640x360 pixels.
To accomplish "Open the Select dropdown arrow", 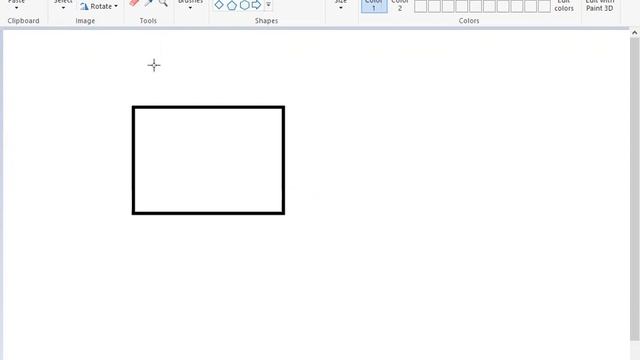I will coord(63,8).
